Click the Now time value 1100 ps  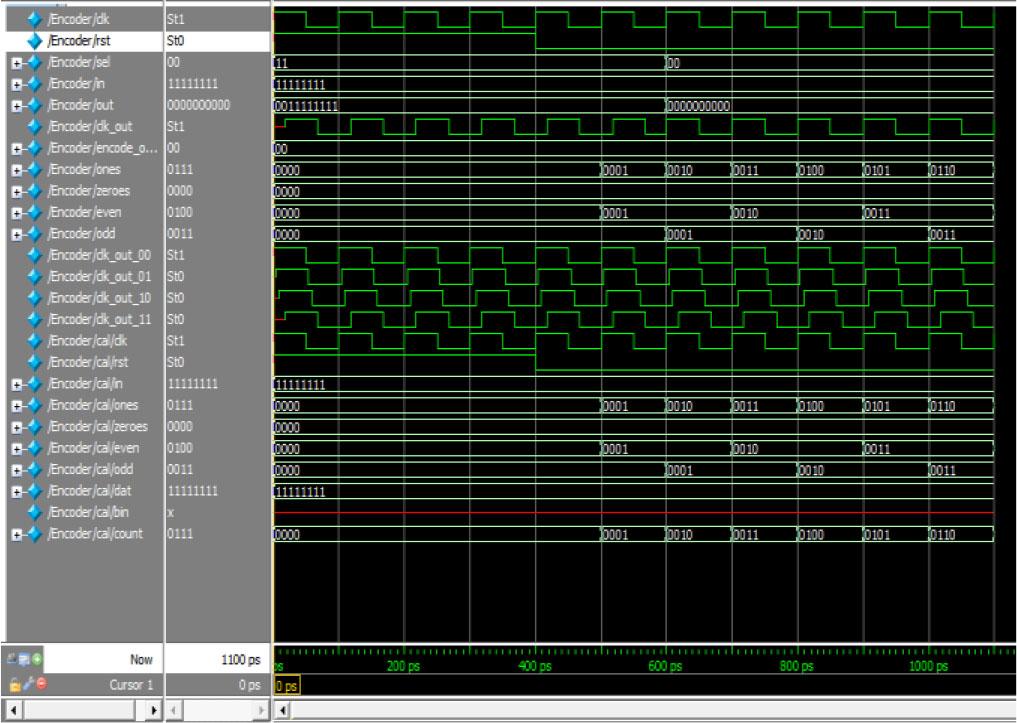pyautogui.click(x=240, y=660)
